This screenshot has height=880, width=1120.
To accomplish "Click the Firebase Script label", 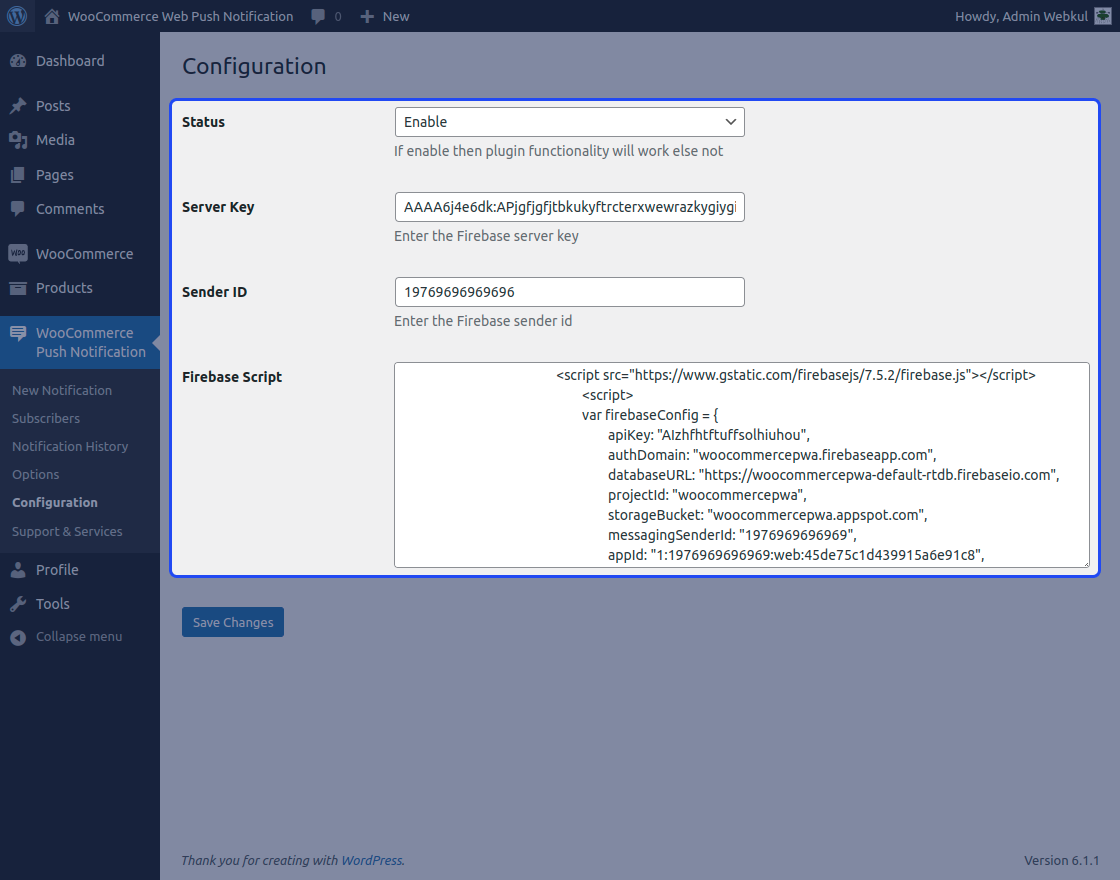I will pos(232,377).
